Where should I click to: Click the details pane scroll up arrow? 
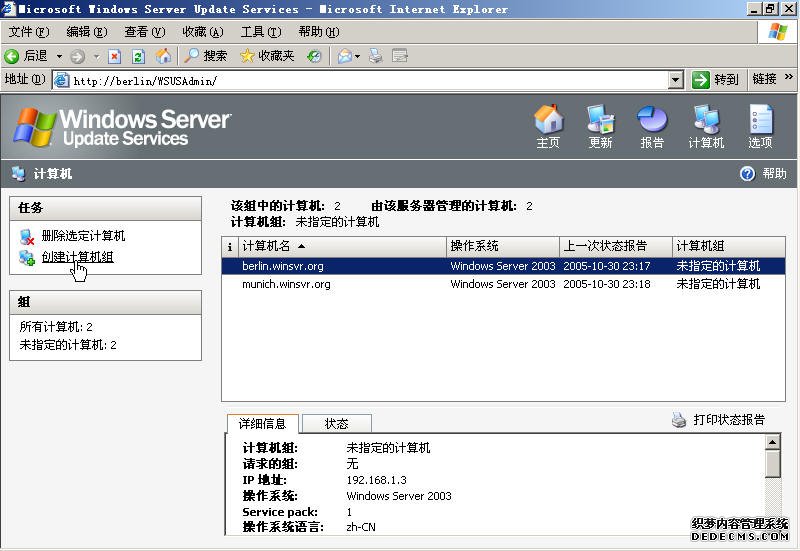pyautogui.click(x=772, y=442)
